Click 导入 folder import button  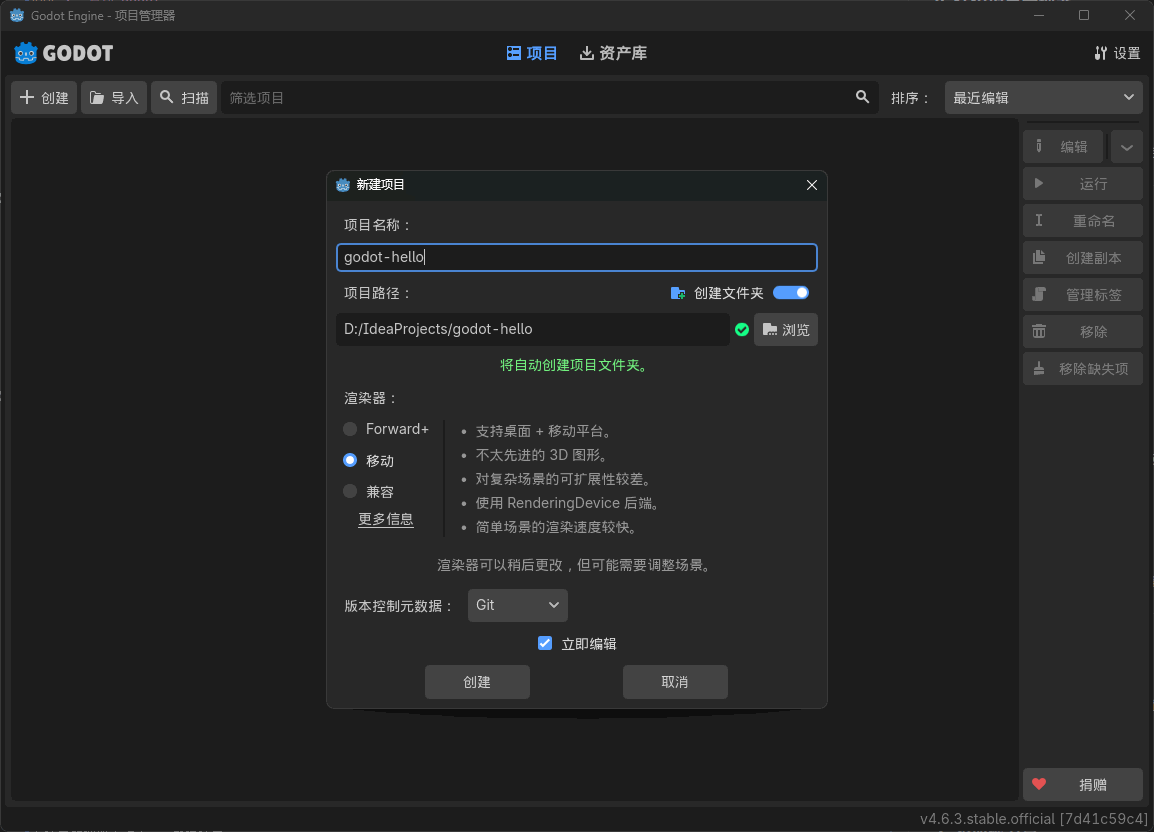pos(114,97)
